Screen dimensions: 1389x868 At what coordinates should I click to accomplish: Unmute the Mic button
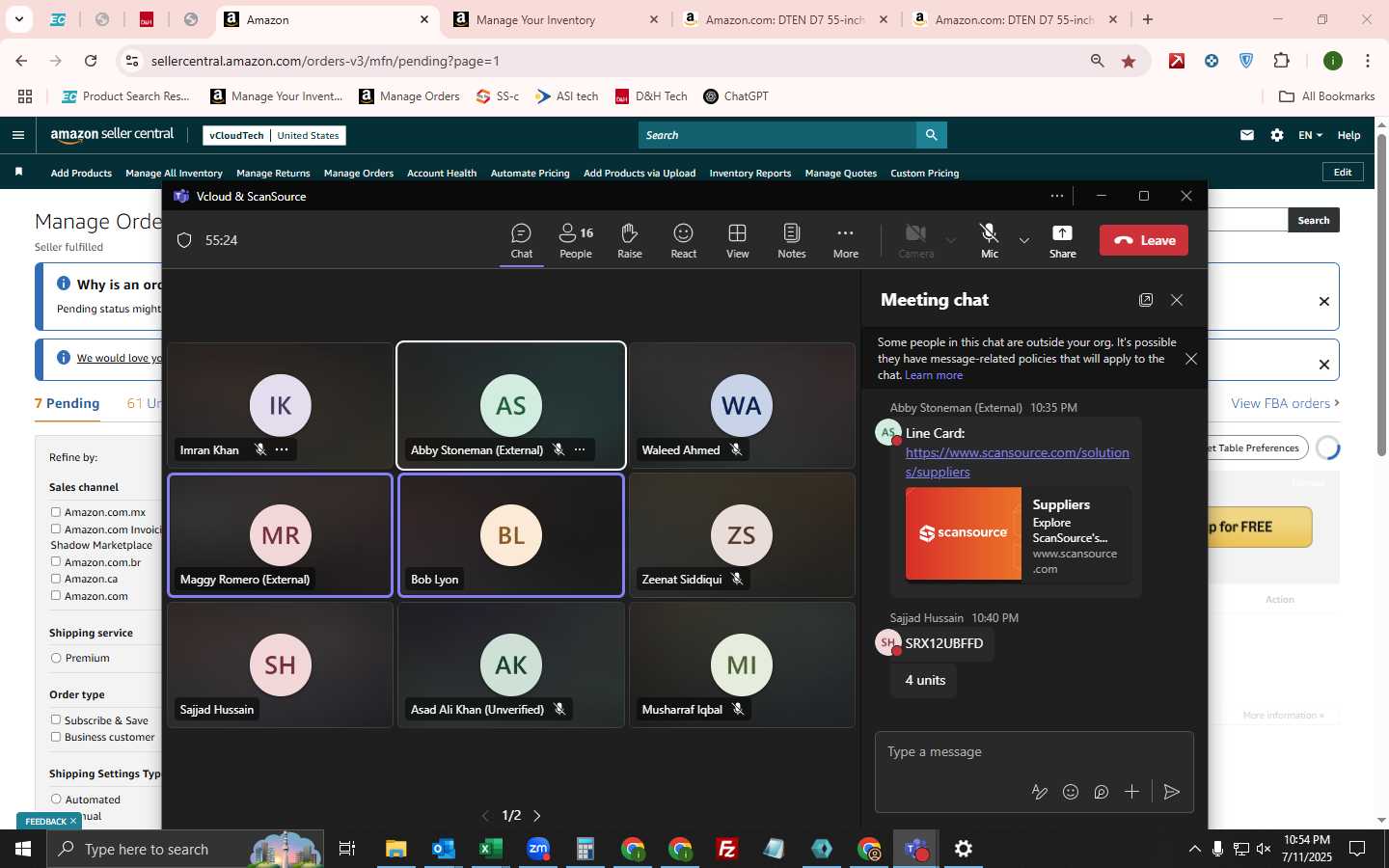(990, 241)
